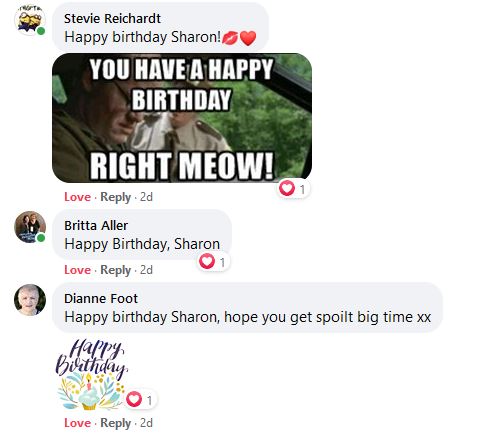The width and height of the screenshot is (498, 435).
Task: Open Dianne Foot's profile picture
Action: pyautogui.click(x=30, y=300)
